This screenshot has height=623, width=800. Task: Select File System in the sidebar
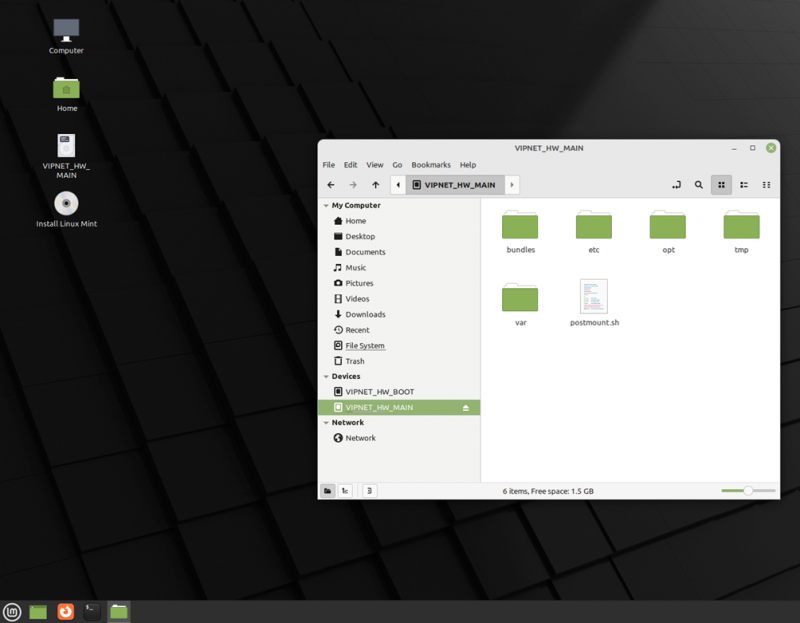364,346
